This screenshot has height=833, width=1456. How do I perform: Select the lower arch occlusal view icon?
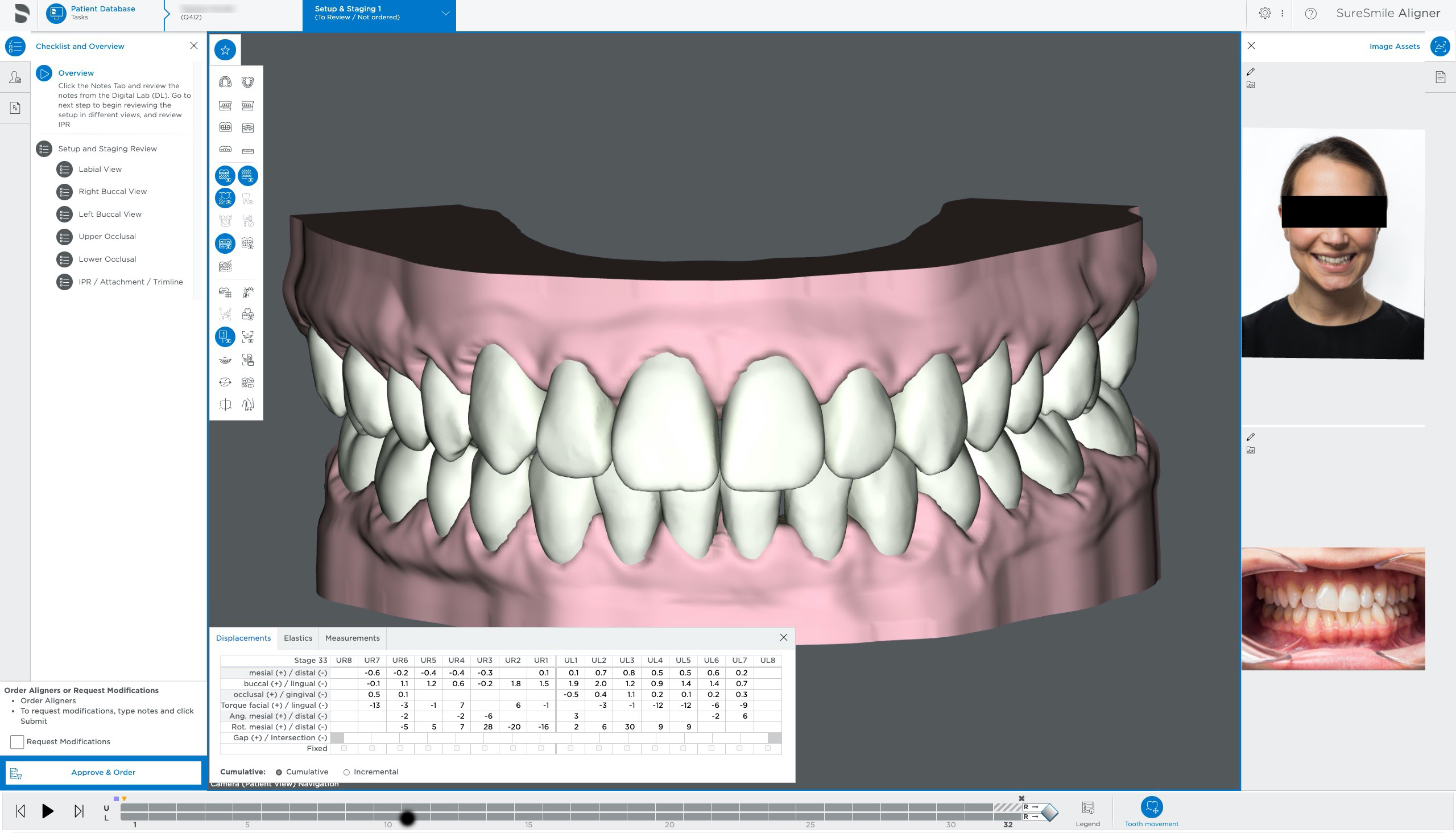[247, 82]
